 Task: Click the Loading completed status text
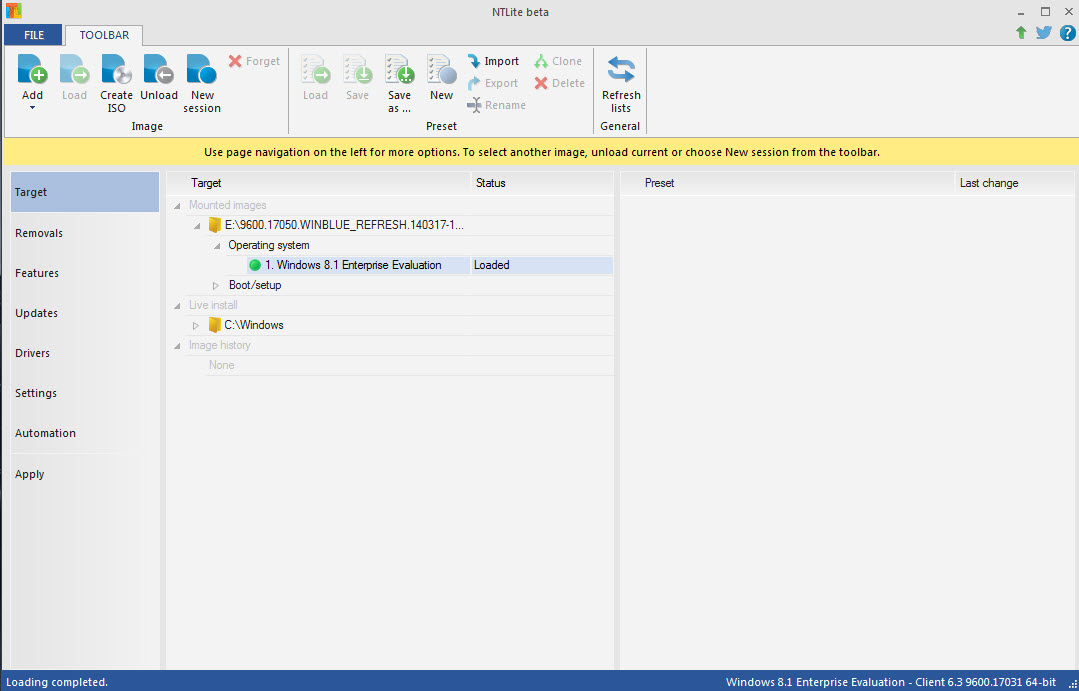[57, 682]
